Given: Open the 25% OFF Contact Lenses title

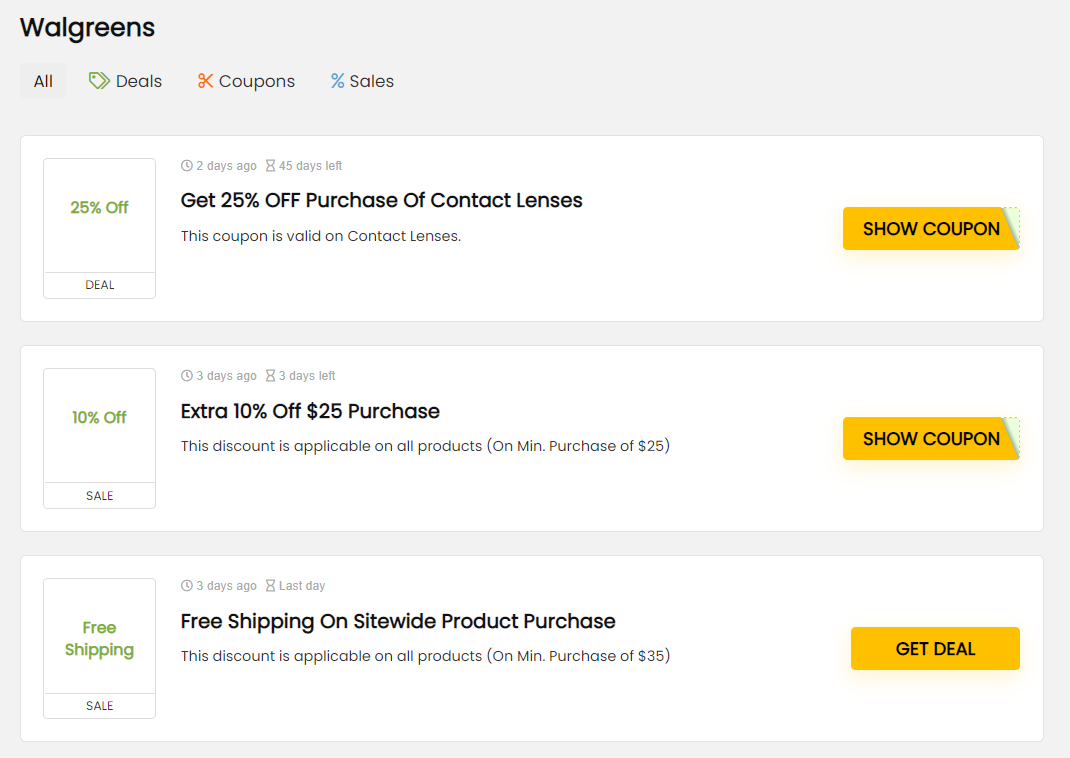Looking at the screenshot, I should [381, 201].
